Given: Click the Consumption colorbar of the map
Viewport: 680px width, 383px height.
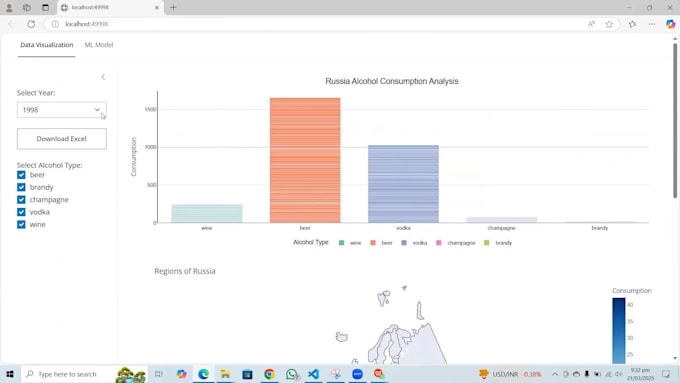Looking at the screenshot, I should 619,331.
